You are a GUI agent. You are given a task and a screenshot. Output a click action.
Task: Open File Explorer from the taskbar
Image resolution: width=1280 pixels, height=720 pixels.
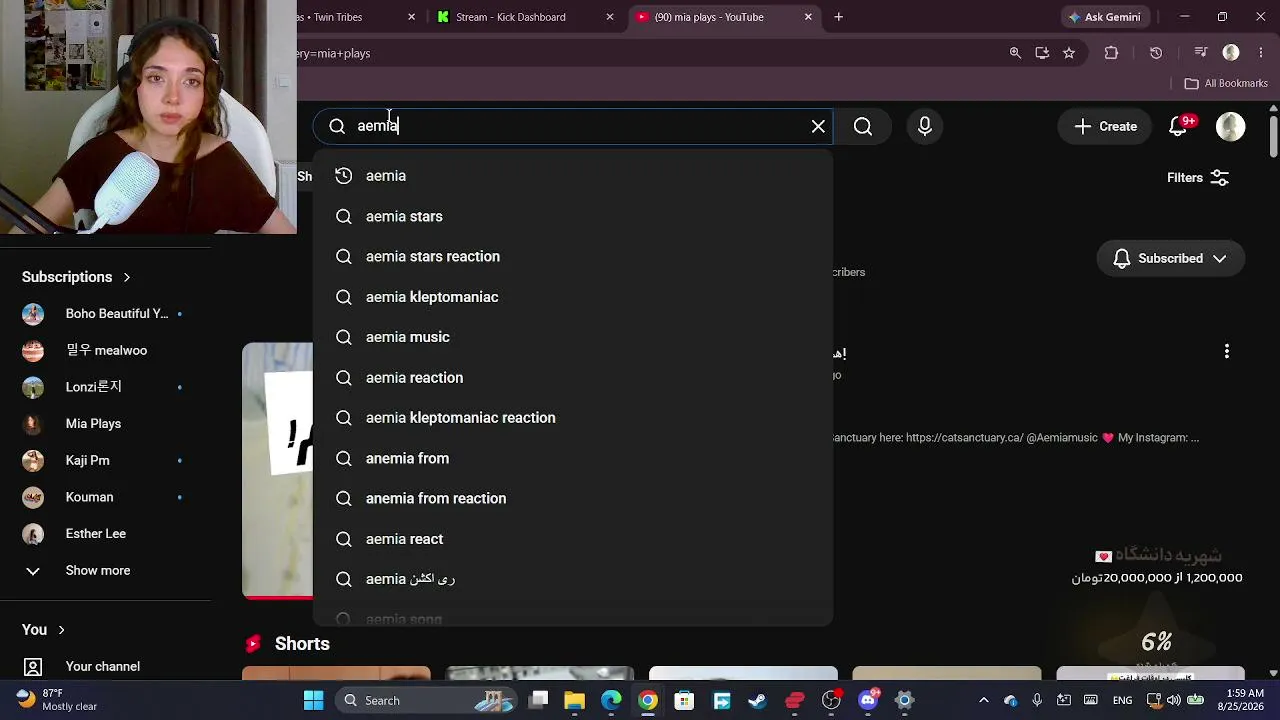tap(575, 700)
